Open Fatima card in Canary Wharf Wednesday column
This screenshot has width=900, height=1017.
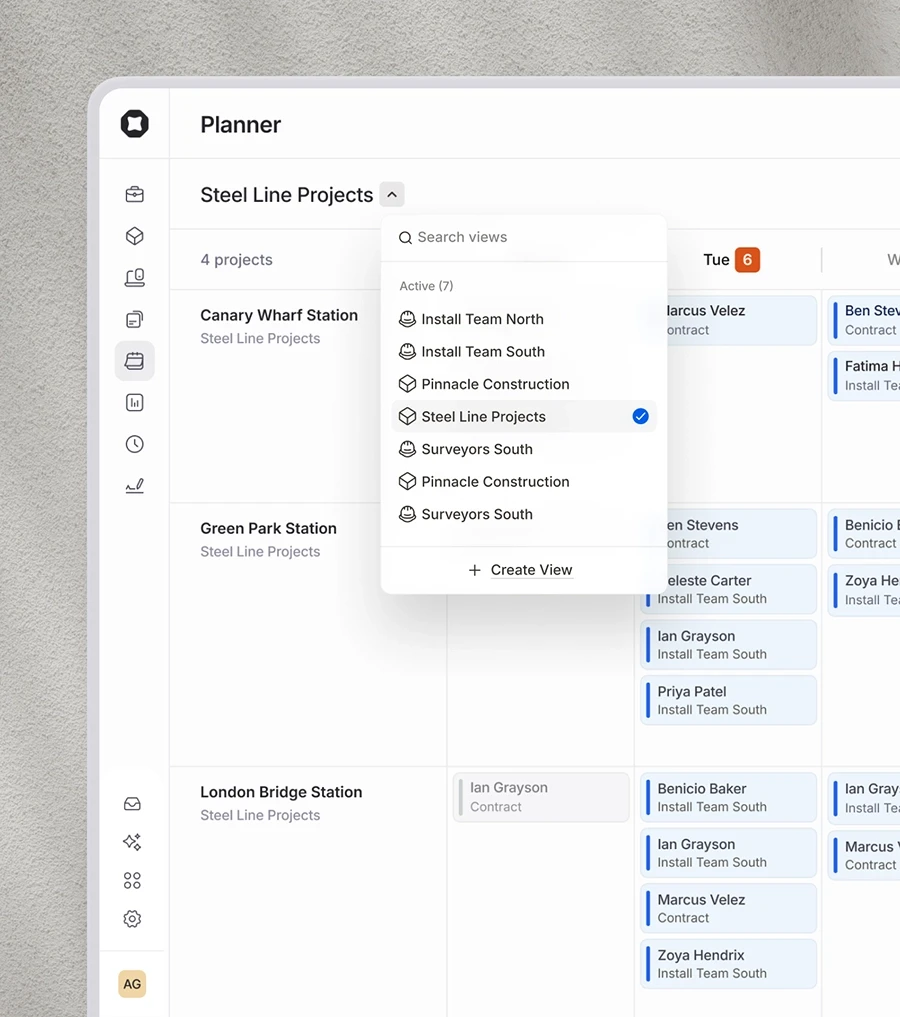click(x=864, y=376)
